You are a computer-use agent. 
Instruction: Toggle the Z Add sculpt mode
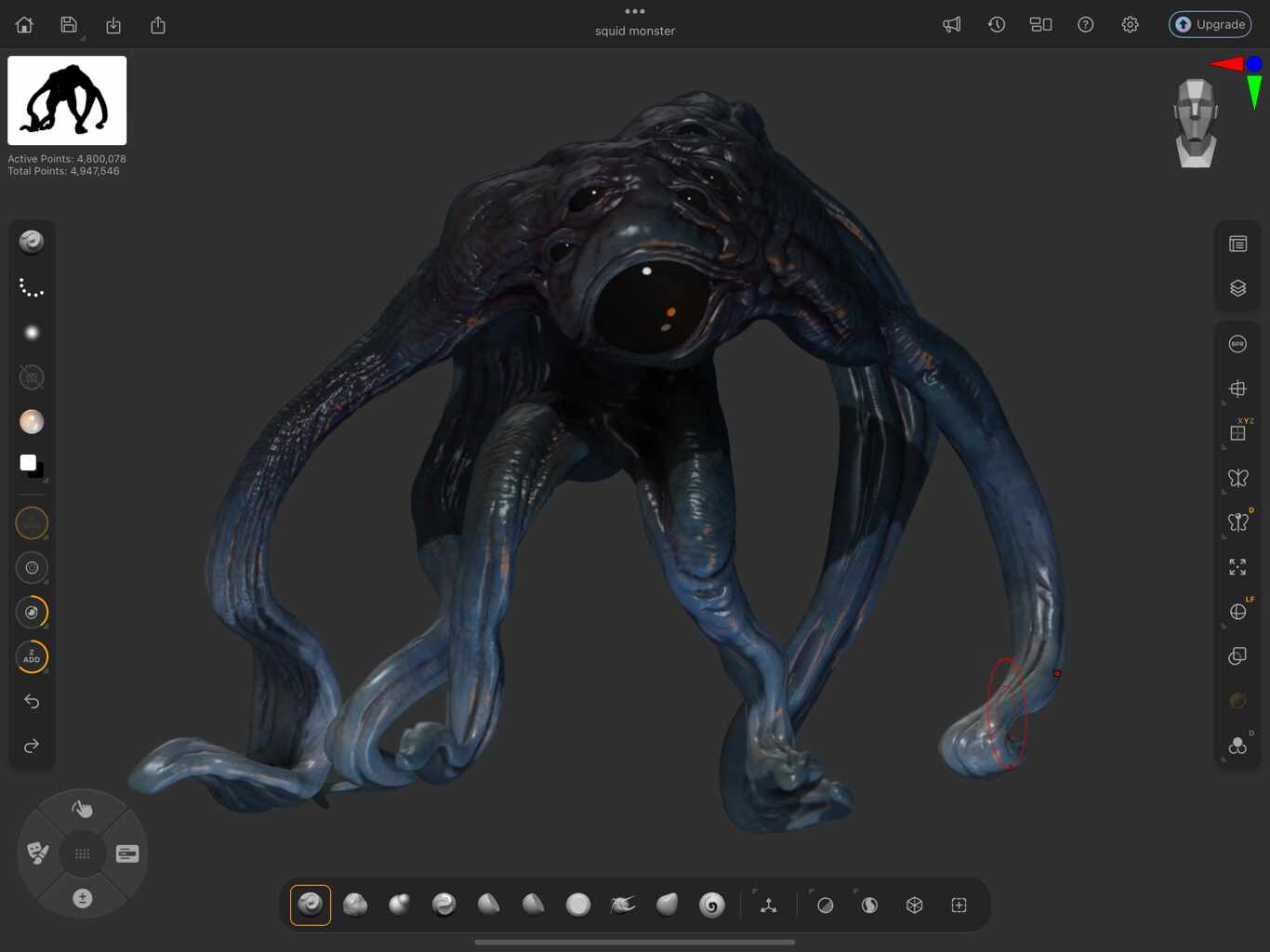[32, 657]
